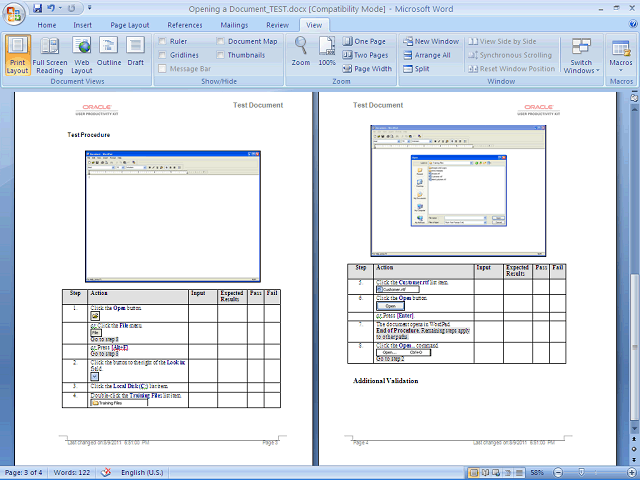Enable the Ruler checkbox
Viewport: 640px width, 480px height.
(x=162, y=41)
